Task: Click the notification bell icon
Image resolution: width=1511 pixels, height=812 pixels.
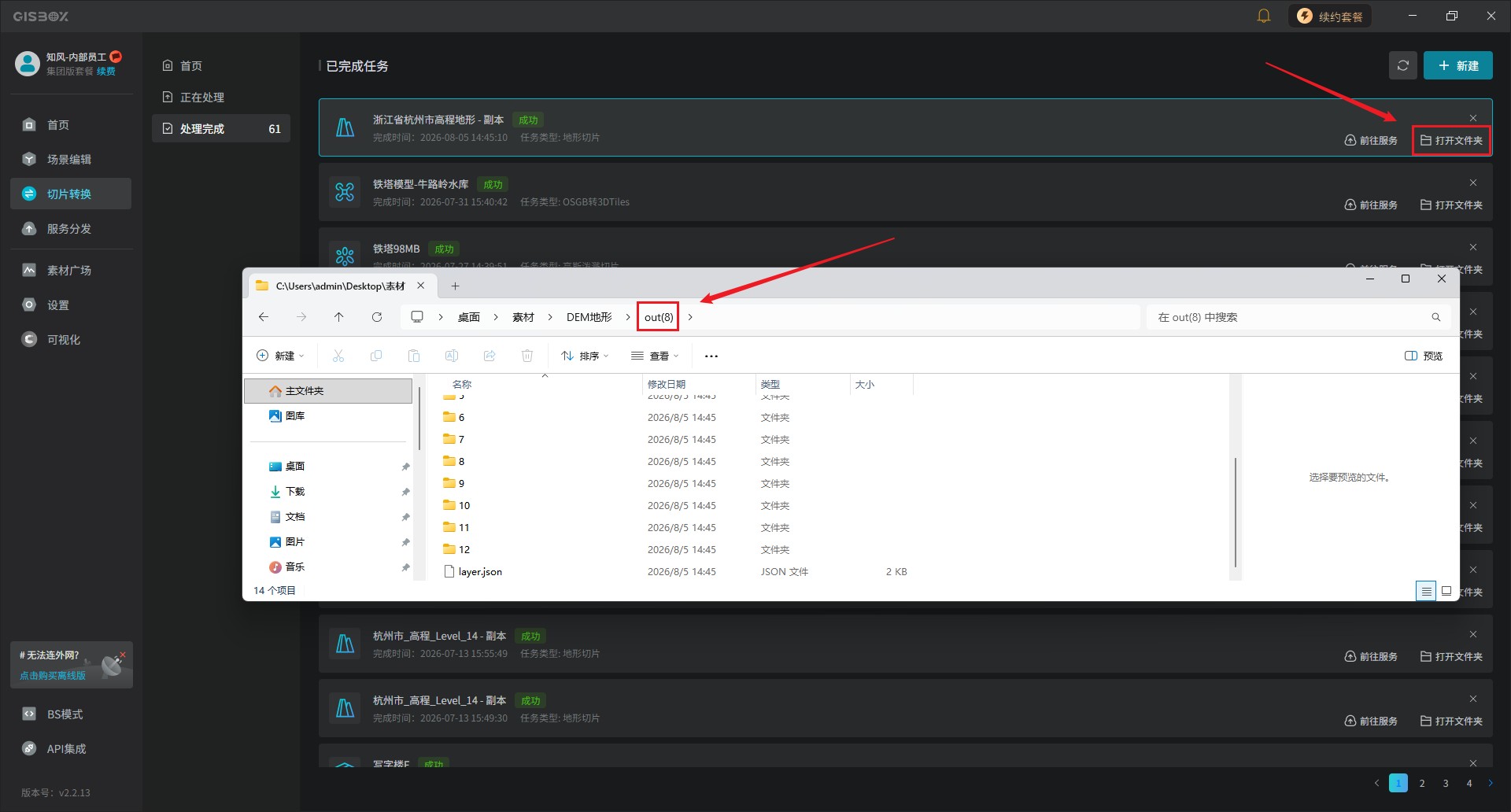Action: click(1264, 16)
